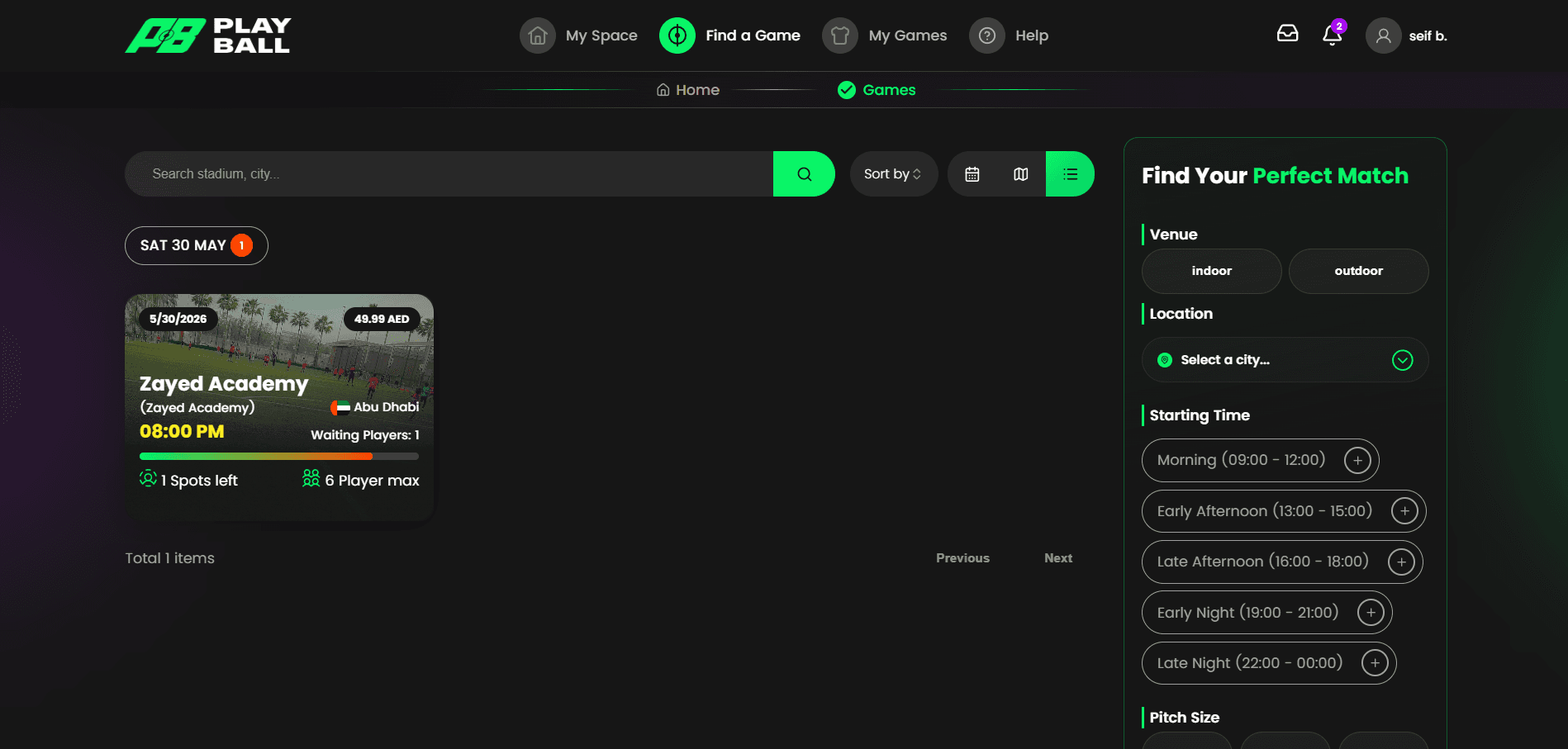Viewport: 1568px width, 749px height.
Task: Click the UAE flag icon beside Abu Dhabi
Action: click(x=340, y=407)
